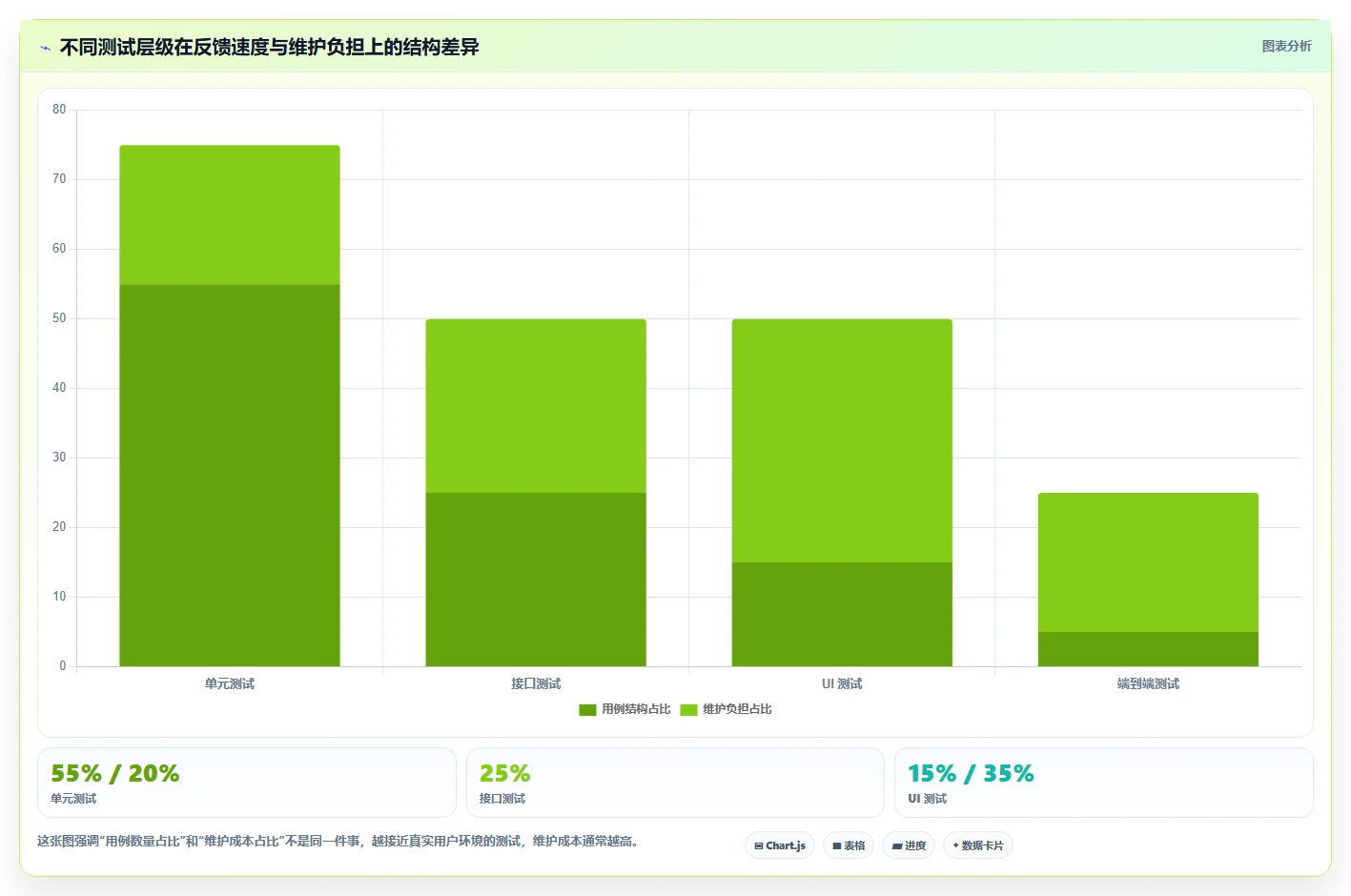The width and height of the screenshot is (1351, 896).
Task: Click the light green 接口测试 bar segment
Action: (x=536, y=406)
